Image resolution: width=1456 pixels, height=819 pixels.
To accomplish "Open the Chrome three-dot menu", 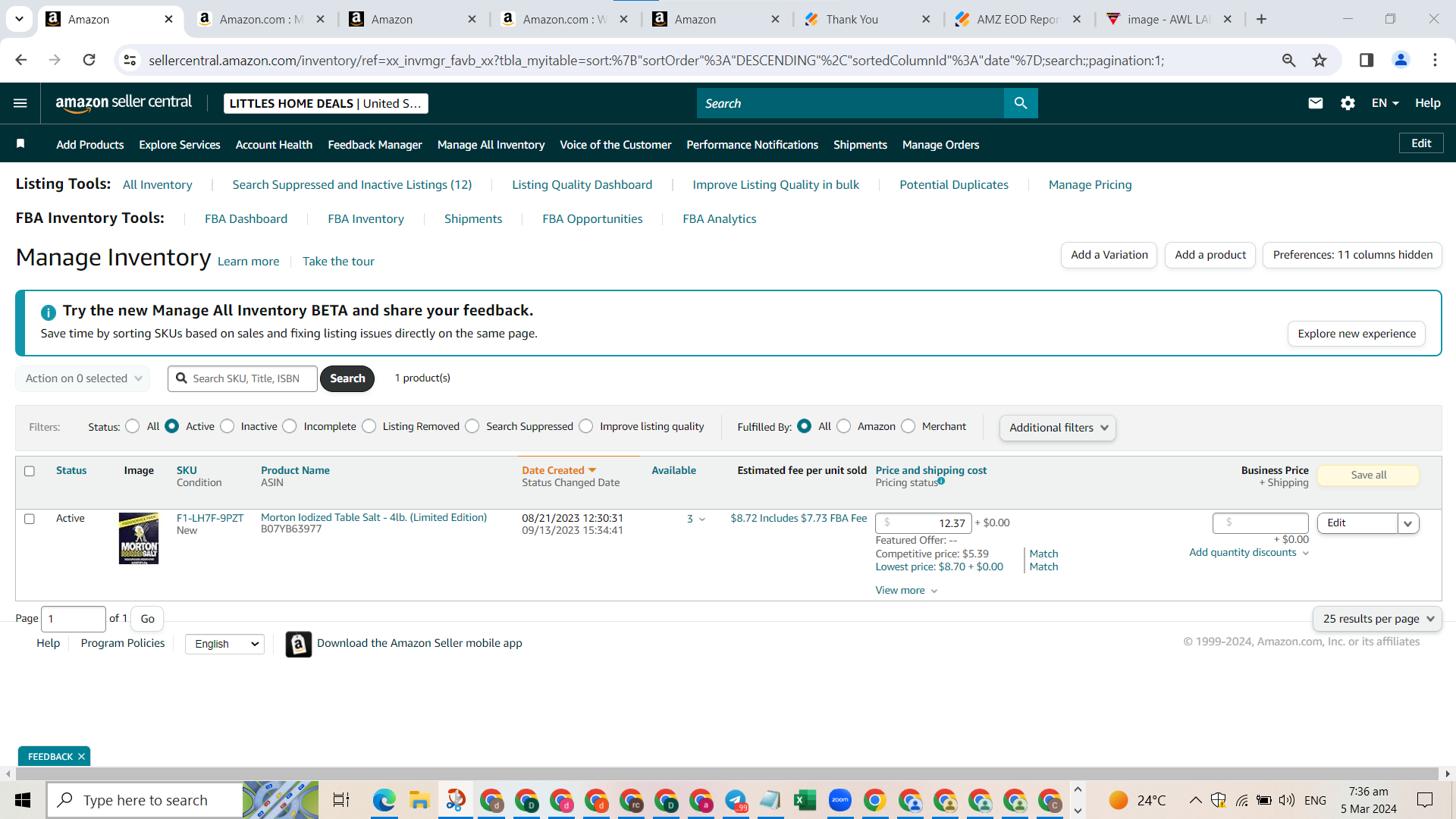I will click(x=1435, y=60).
